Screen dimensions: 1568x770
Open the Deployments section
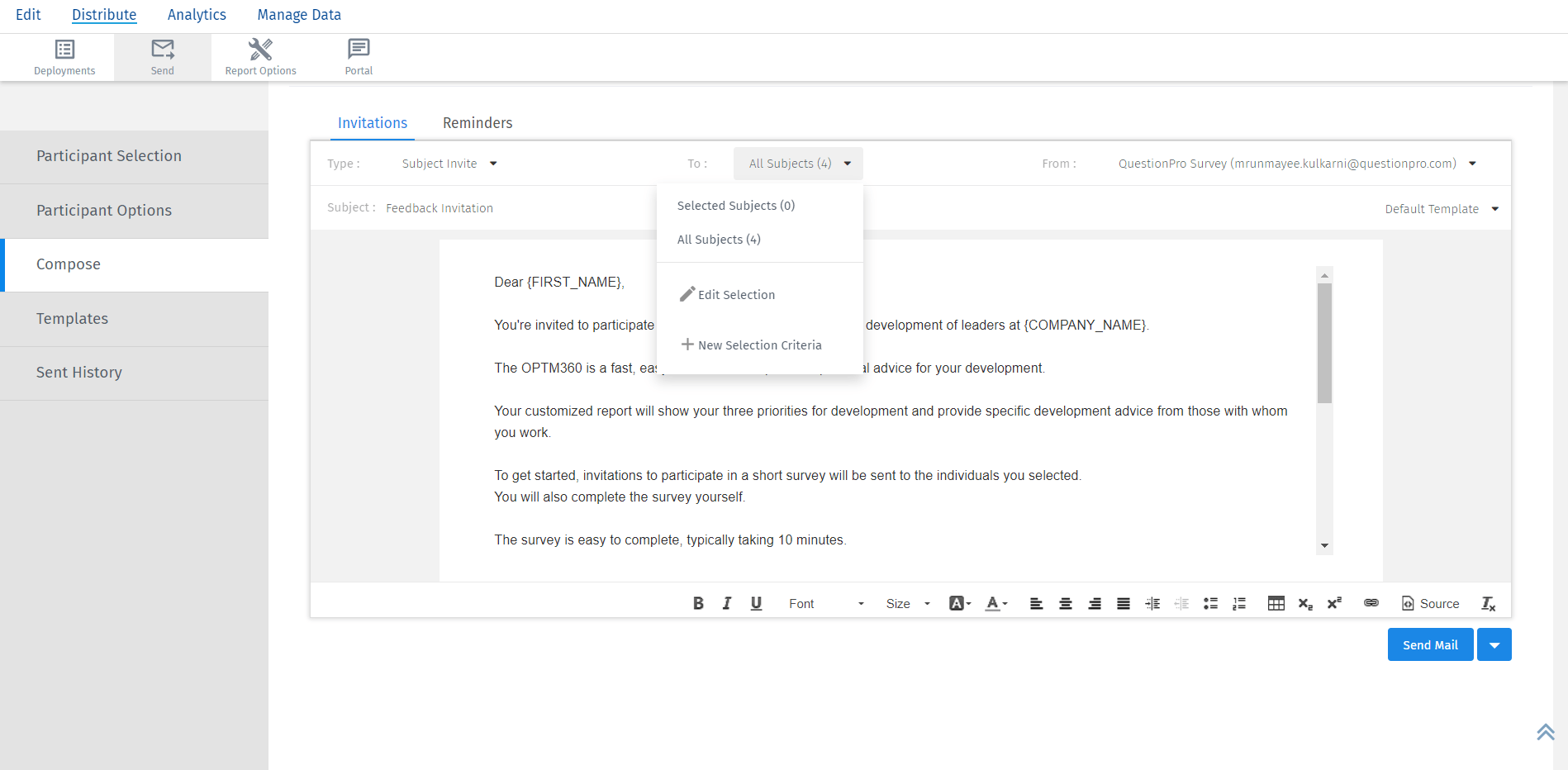(64, 57)
